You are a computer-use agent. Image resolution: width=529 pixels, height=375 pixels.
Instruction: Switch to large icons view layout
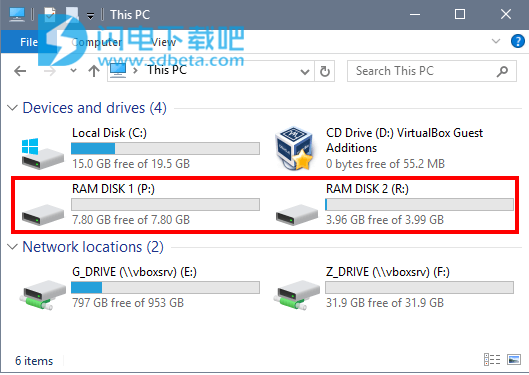[x=513, y=359]
